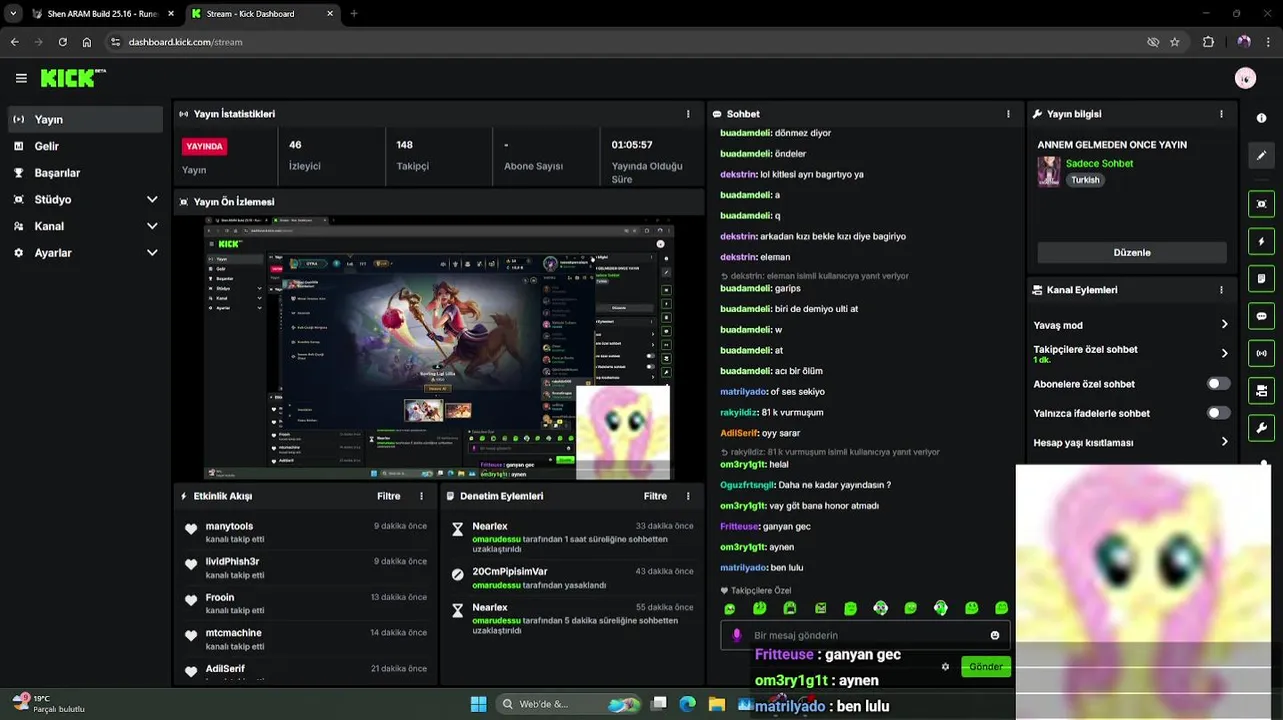Click the Turkish language tag
The width and height of the screenshot is (1283, 720).
coord(1085,180)
